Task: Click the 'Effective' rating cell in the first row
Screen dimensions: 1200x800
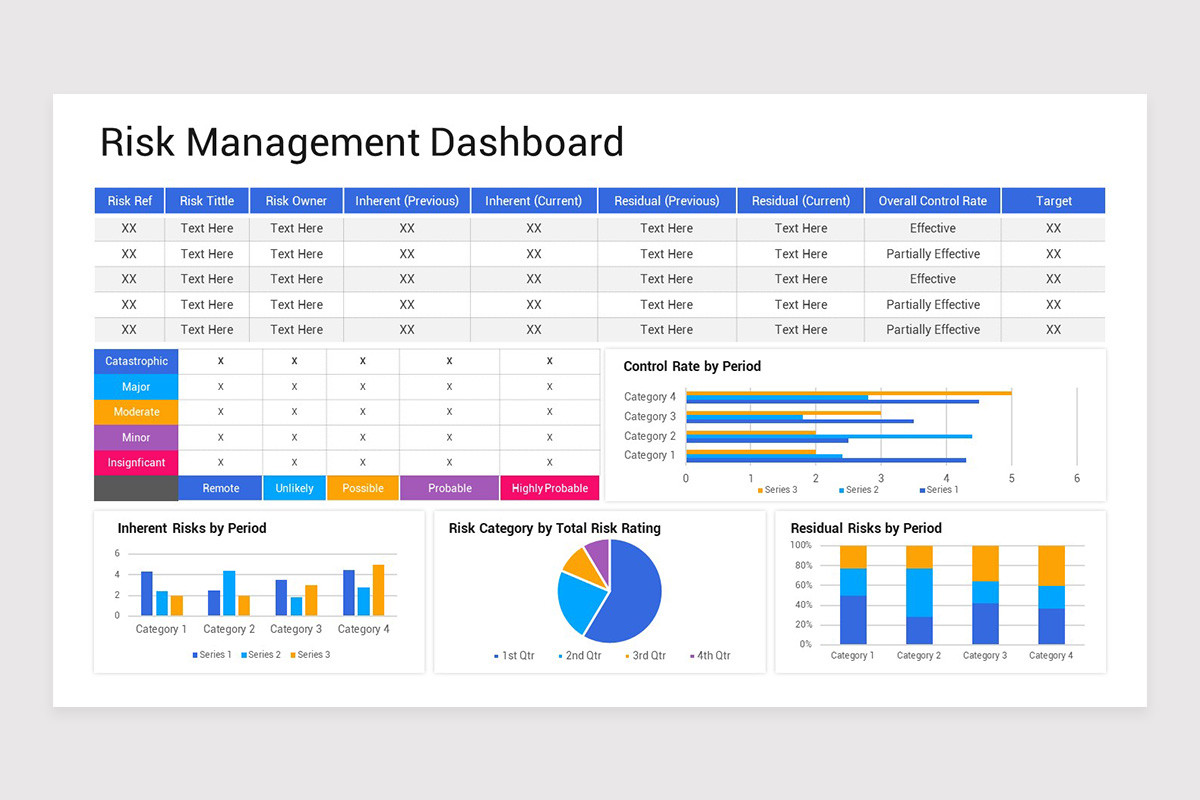Action: coord(932,228)
